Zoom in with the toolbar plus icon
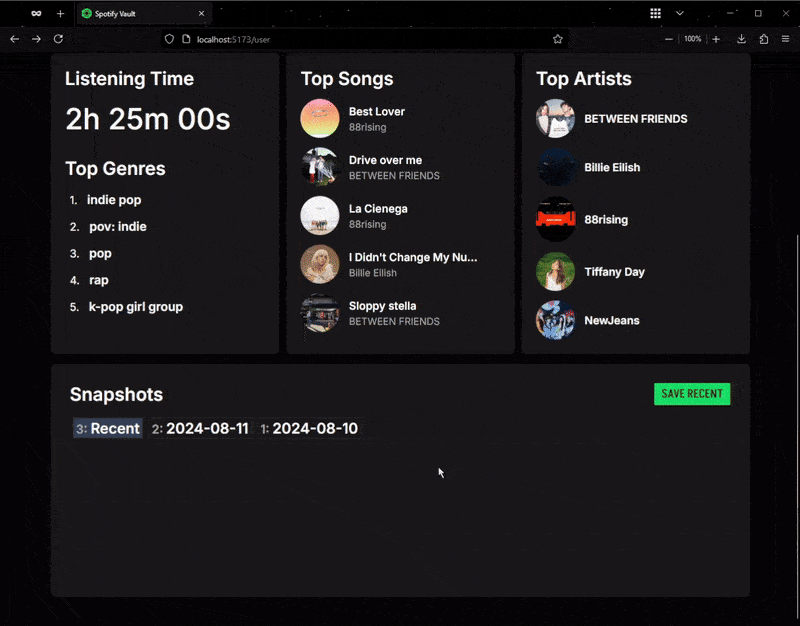 pos(716,39)
